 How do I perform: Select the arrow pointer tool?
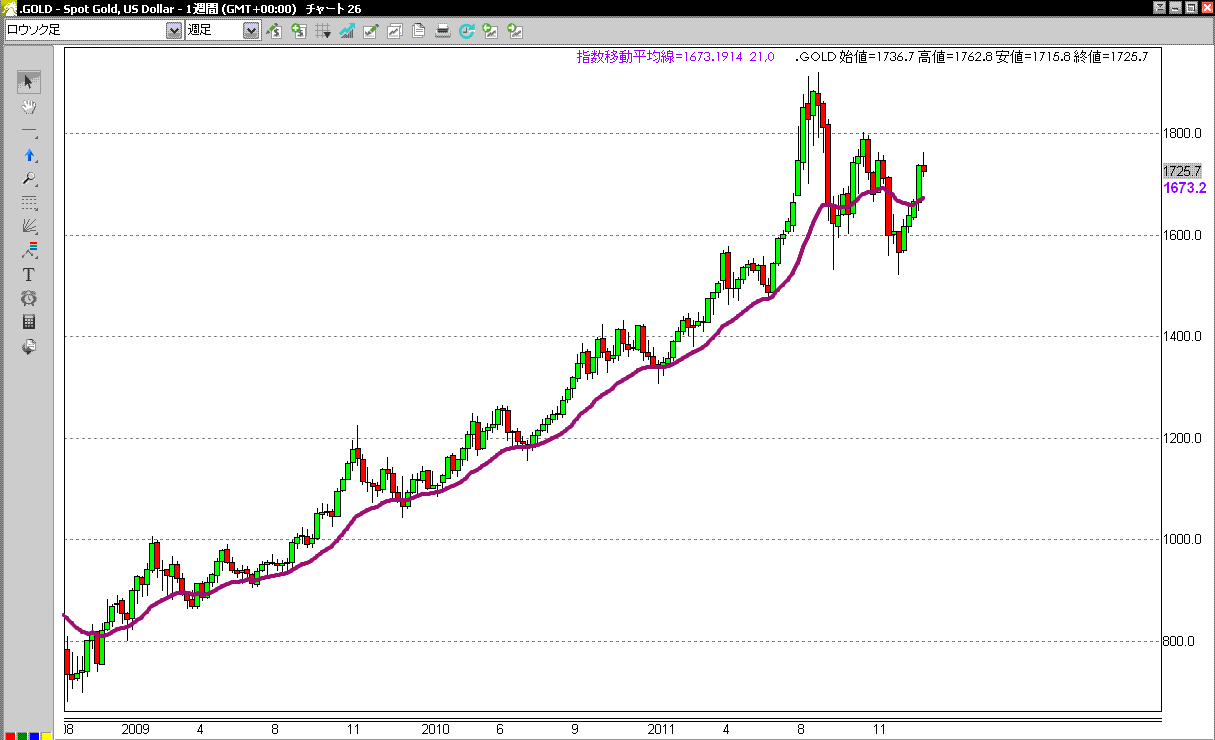click(29, 82)
